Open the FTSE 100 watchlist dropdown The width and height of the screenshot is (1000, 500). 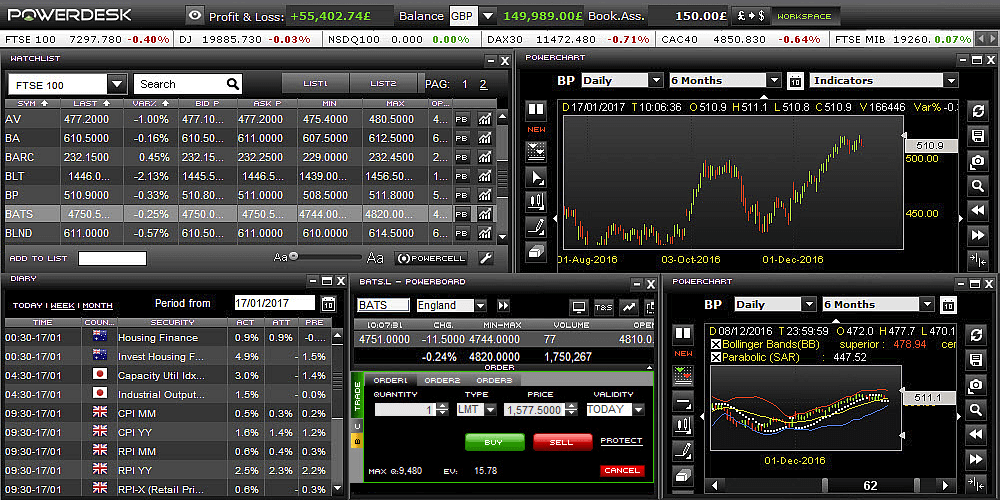pyautogui.click(x=117, y=84)
